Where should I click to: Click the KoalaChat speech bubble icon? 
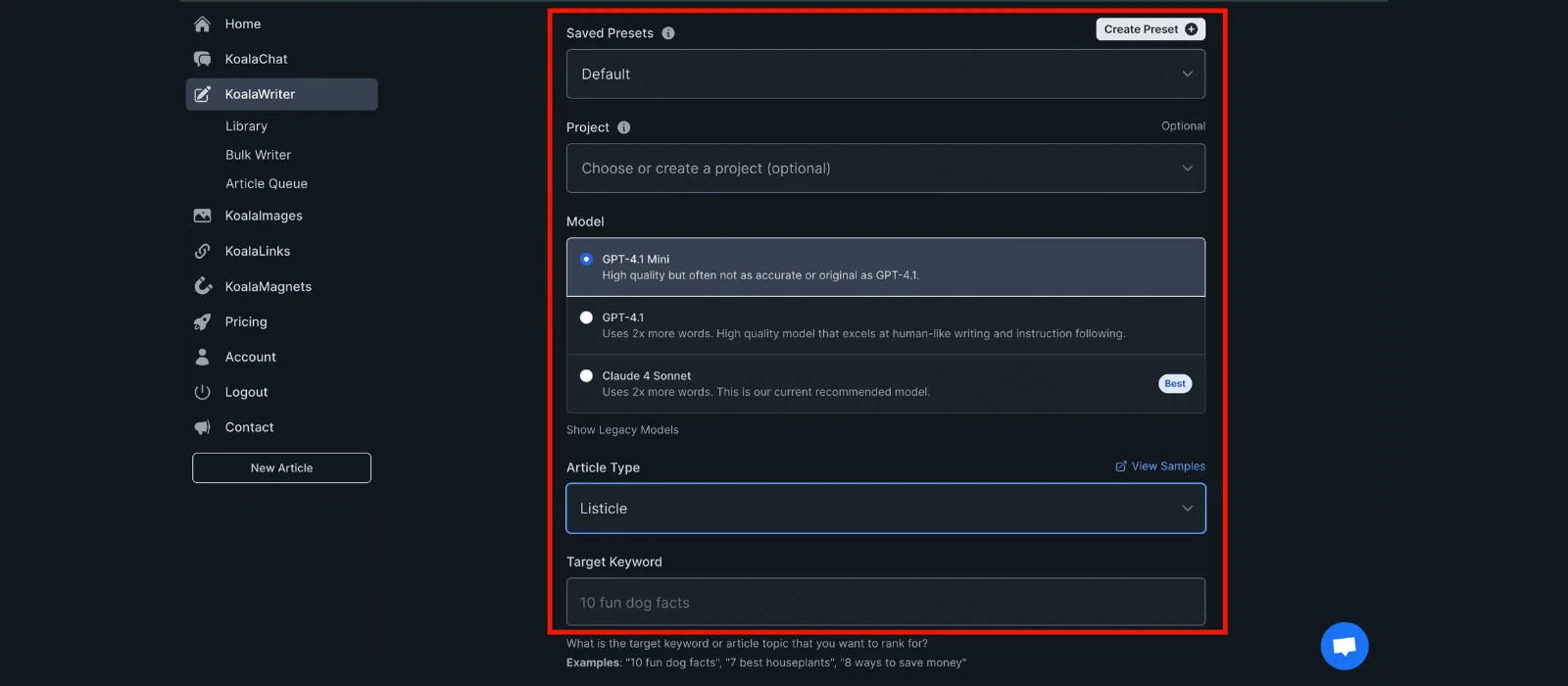[202, 59]
